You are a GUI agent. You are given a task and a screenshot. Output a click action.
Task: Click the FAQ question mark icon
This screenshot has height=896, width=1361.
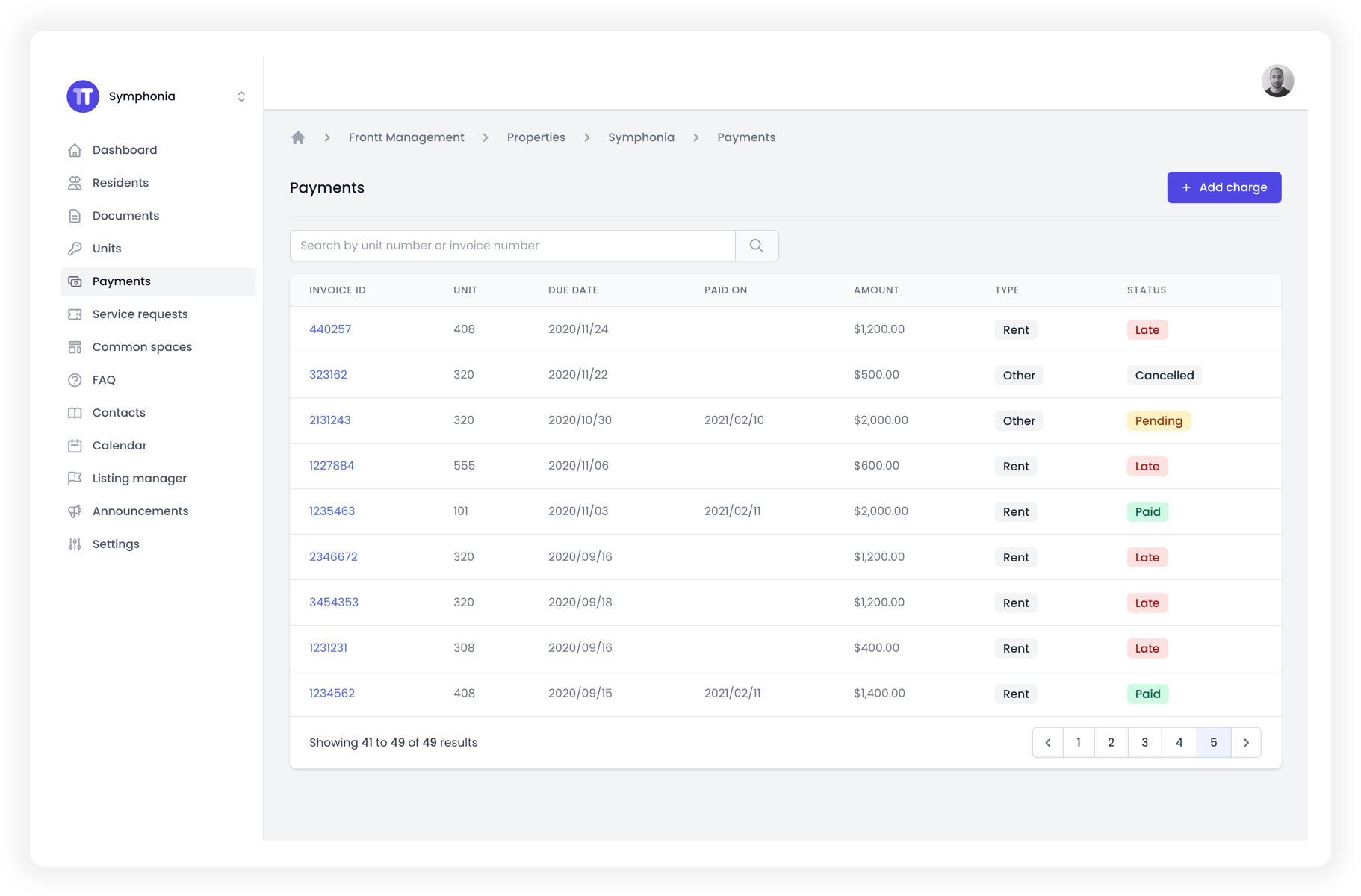75,380
